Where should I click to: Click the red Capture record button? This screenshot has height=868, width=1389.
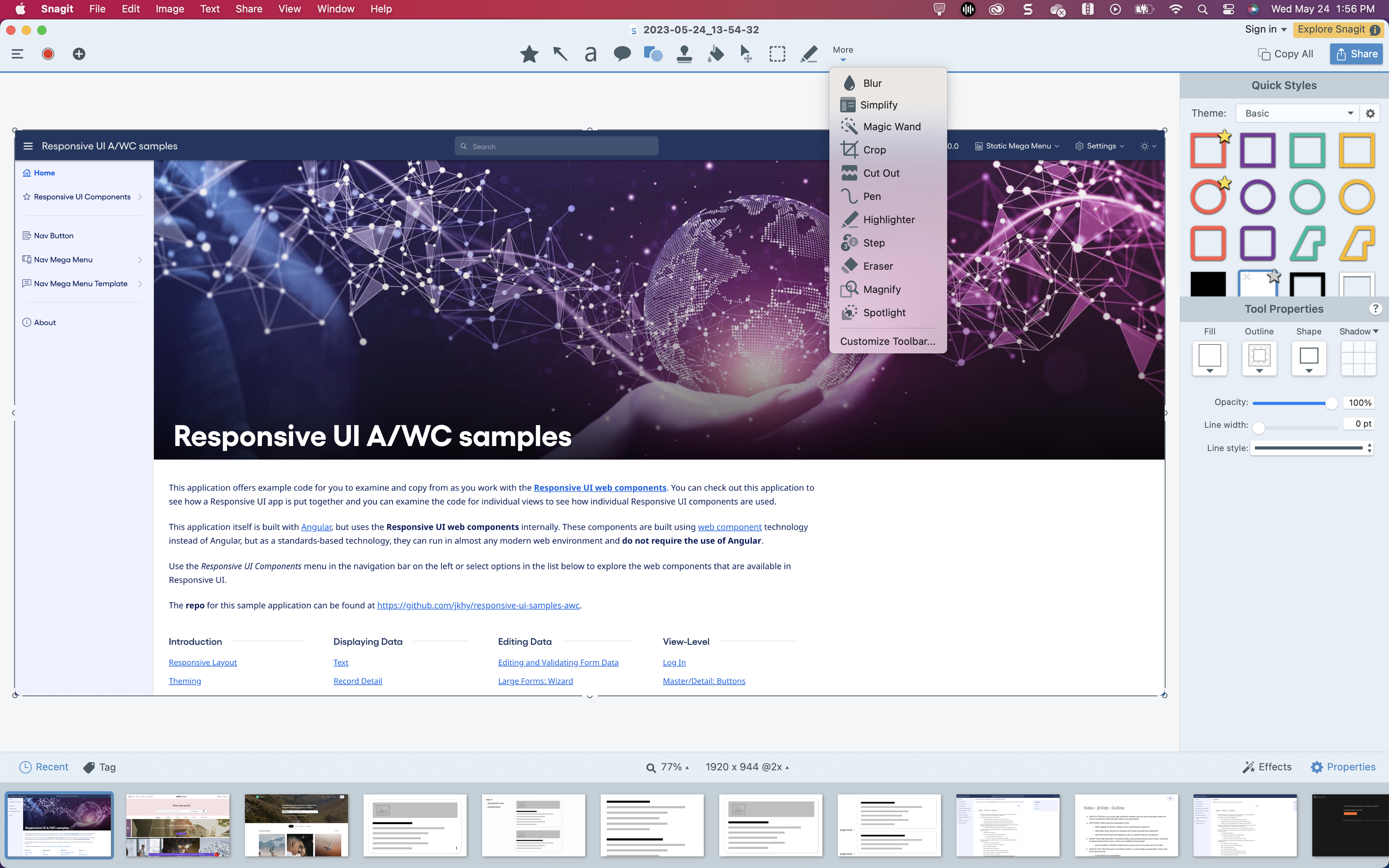pos(48,54)
